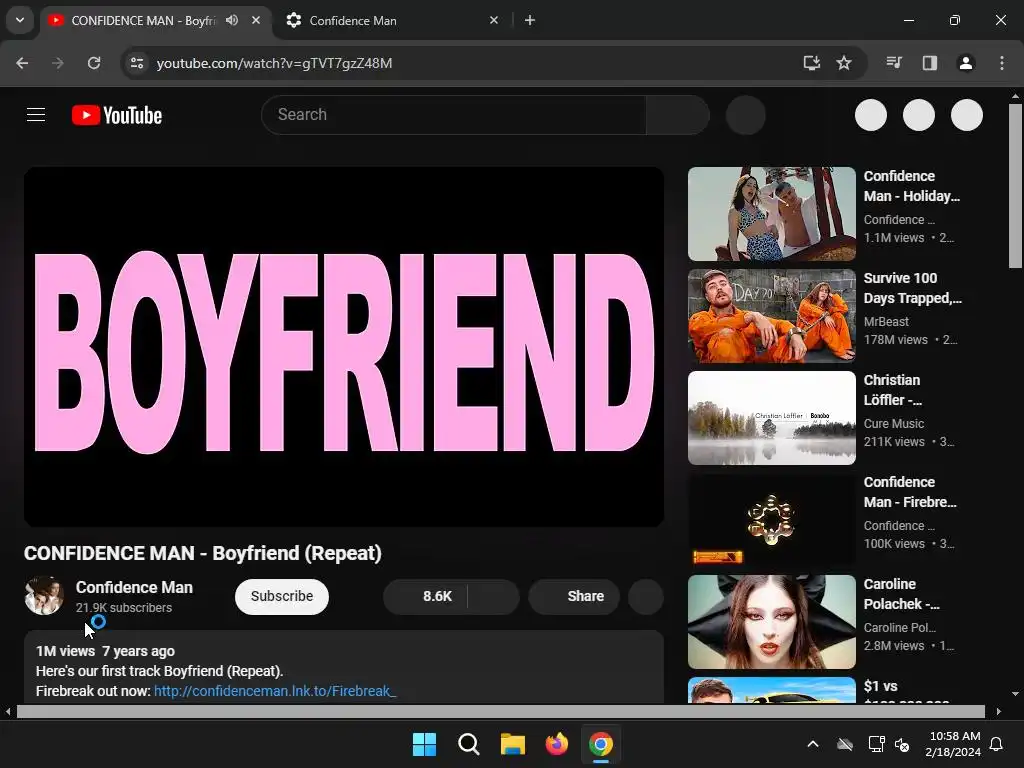Go to the YouTube home logo
This screenshot has height=768, width=1024.
tap(117, 115)
